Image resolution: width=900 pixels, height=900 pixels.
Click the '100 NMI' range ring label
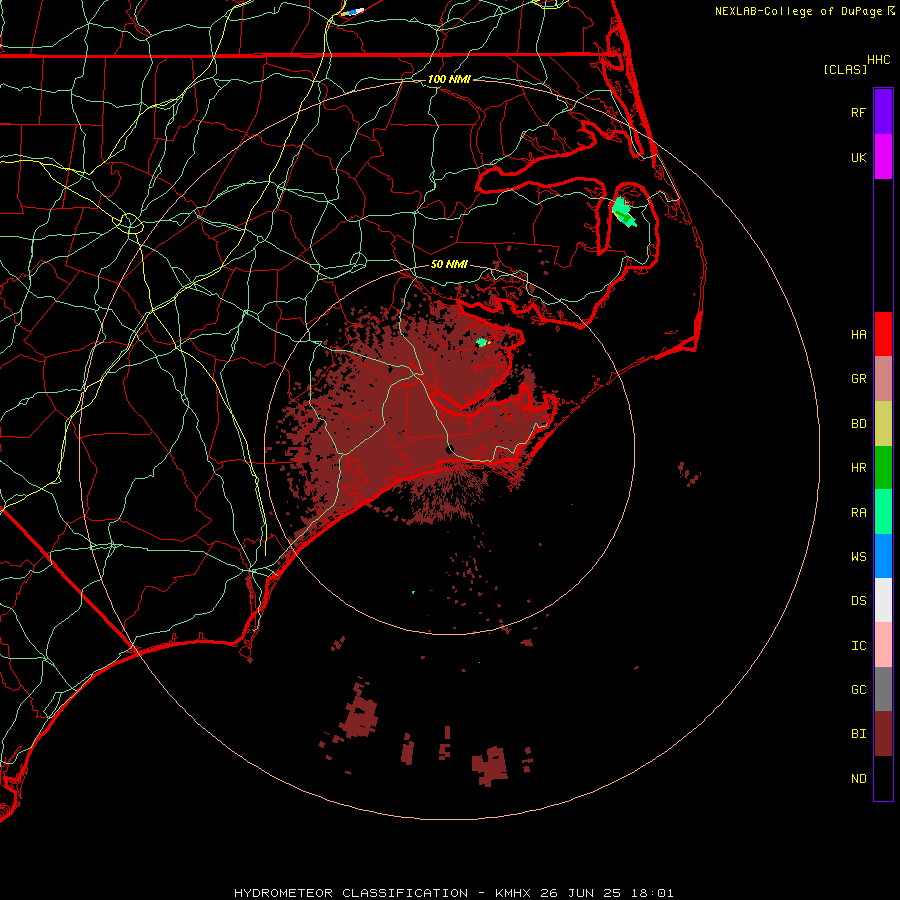pos(449,79)
